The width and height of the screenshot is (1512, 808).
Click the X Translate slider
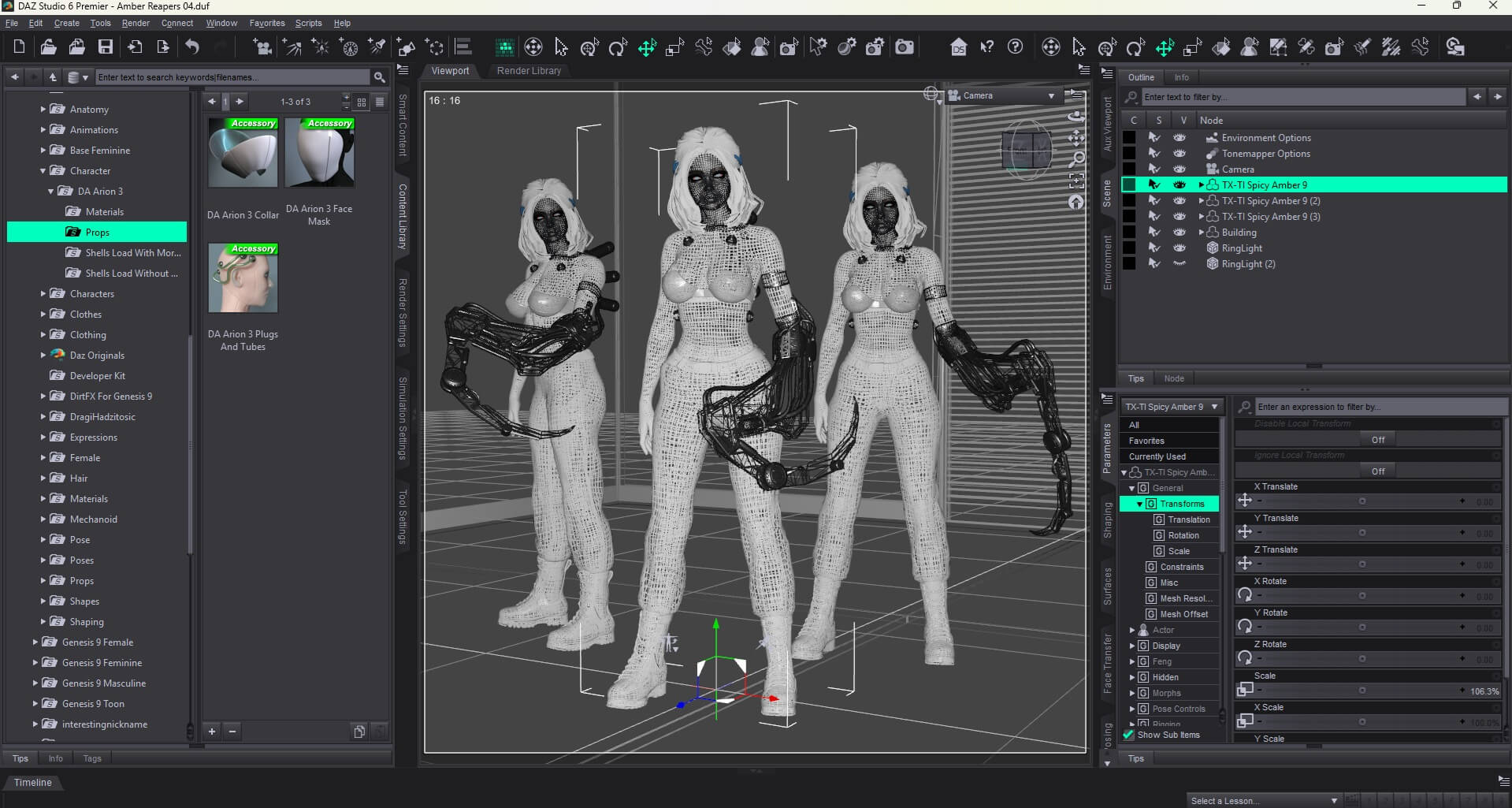(1362, 501)
